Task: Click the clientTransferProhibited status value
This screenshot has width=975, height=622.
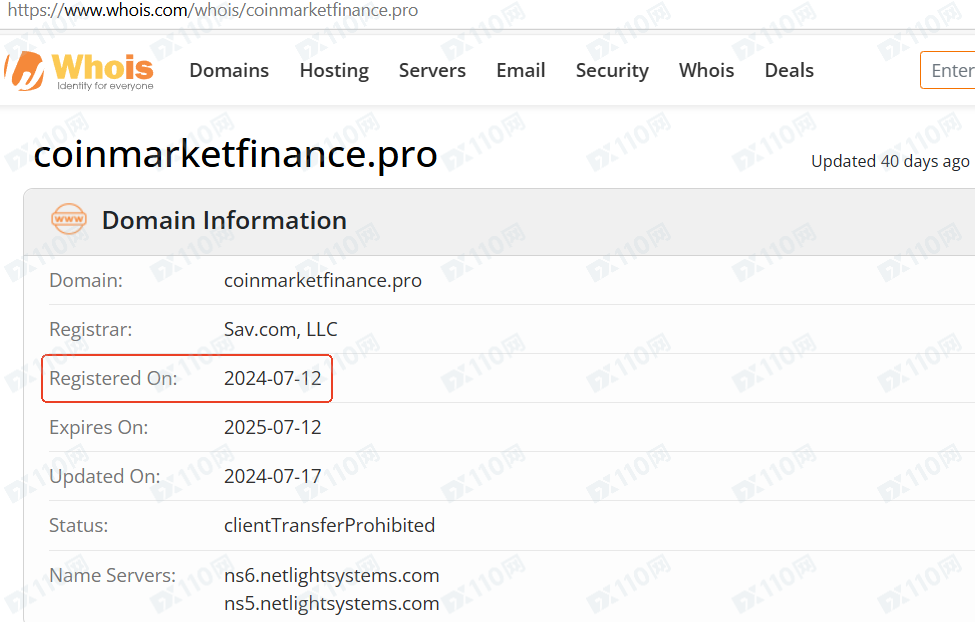Action: 329,525
